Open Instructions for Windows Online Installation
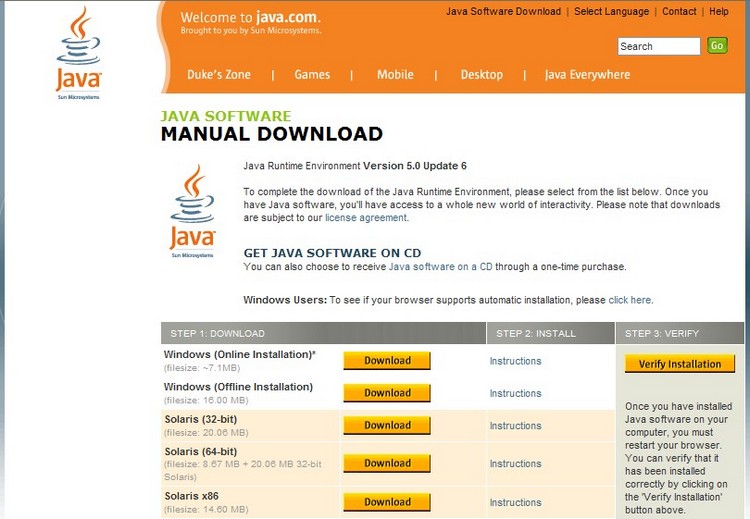Image resolution: width=750 pixels, height=519 pixels. coord(515,361)
